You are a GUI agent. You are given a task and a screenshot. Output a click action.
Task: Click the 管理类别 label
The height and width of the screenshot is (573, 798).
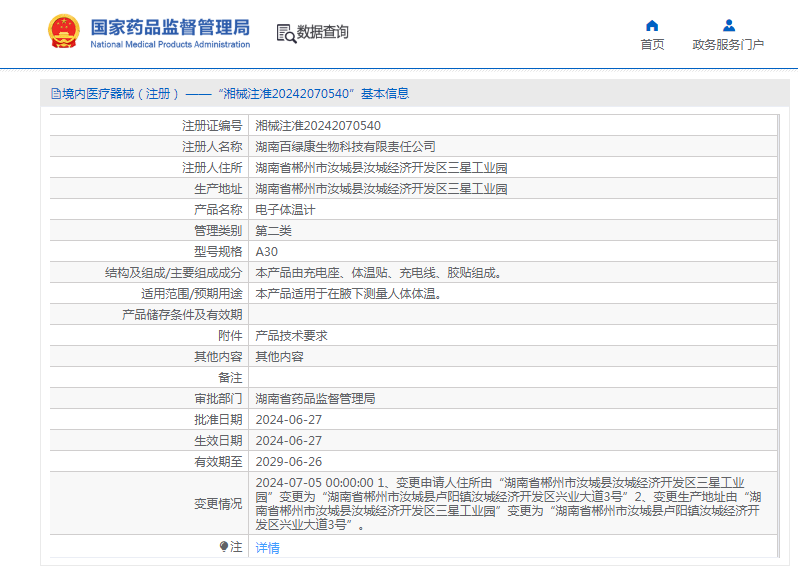pyautogui.click(x=218, y=231)
